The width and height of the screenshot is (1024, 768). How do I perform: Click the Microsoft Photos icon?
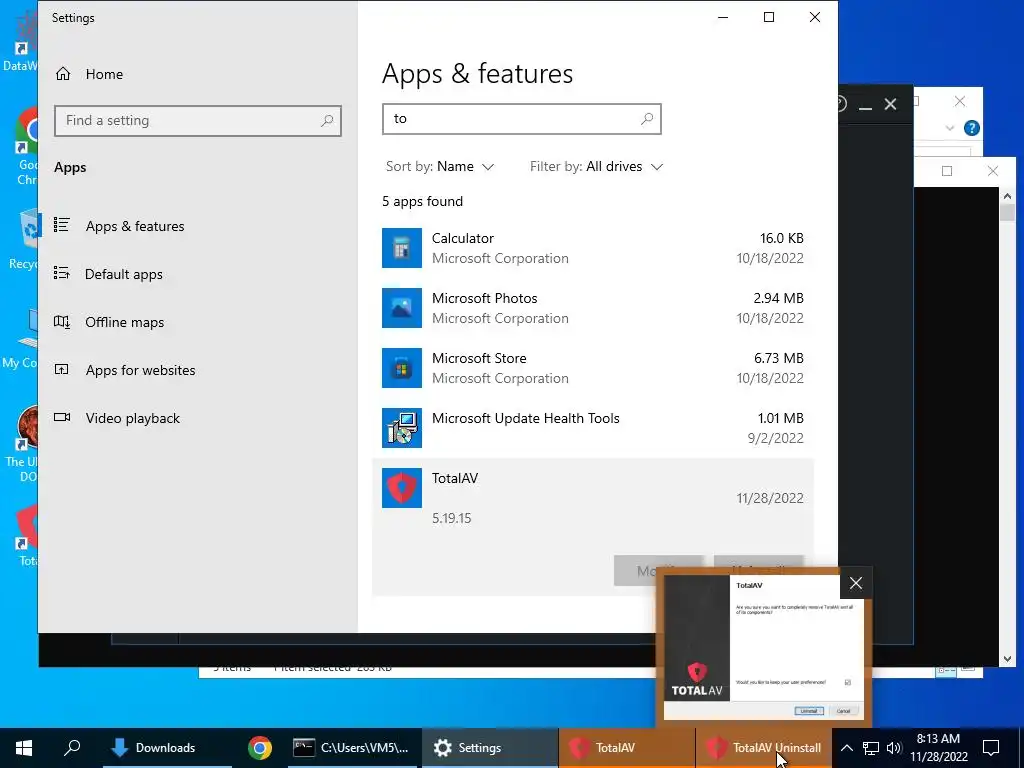click(x=402, y=308)
